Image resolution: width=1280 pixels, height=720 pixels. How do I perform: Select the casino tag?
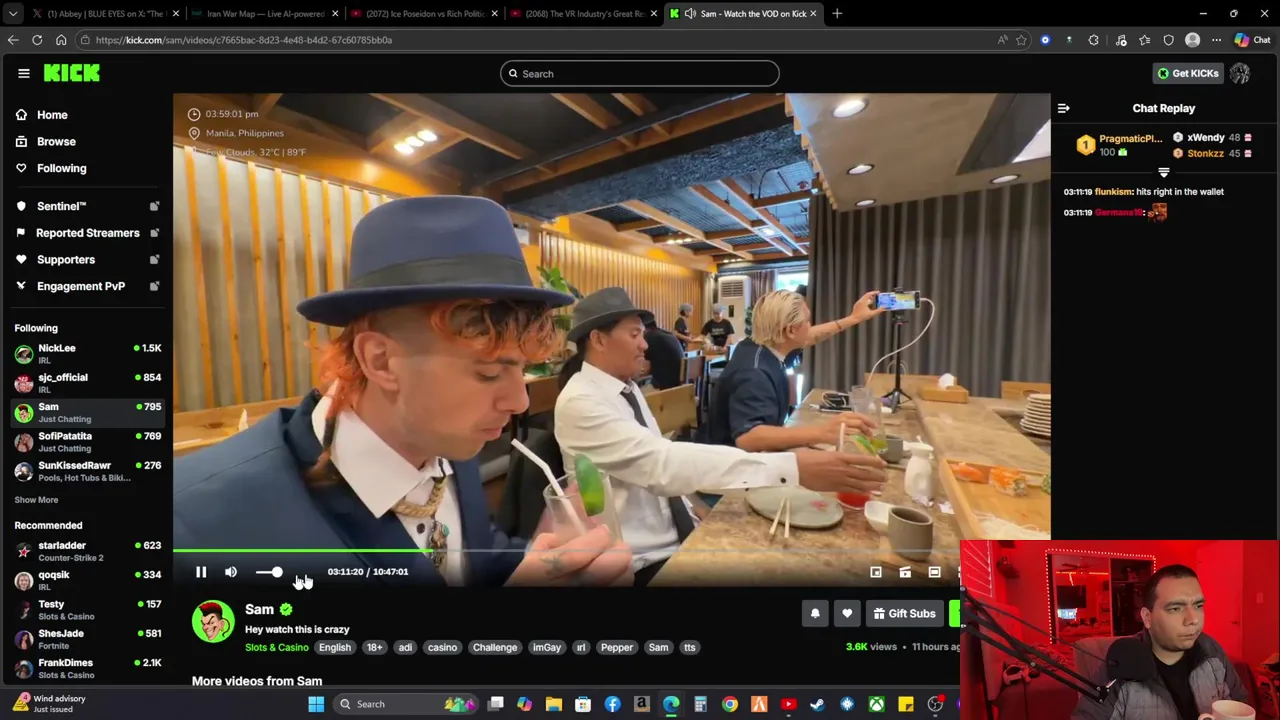(442, 648)
